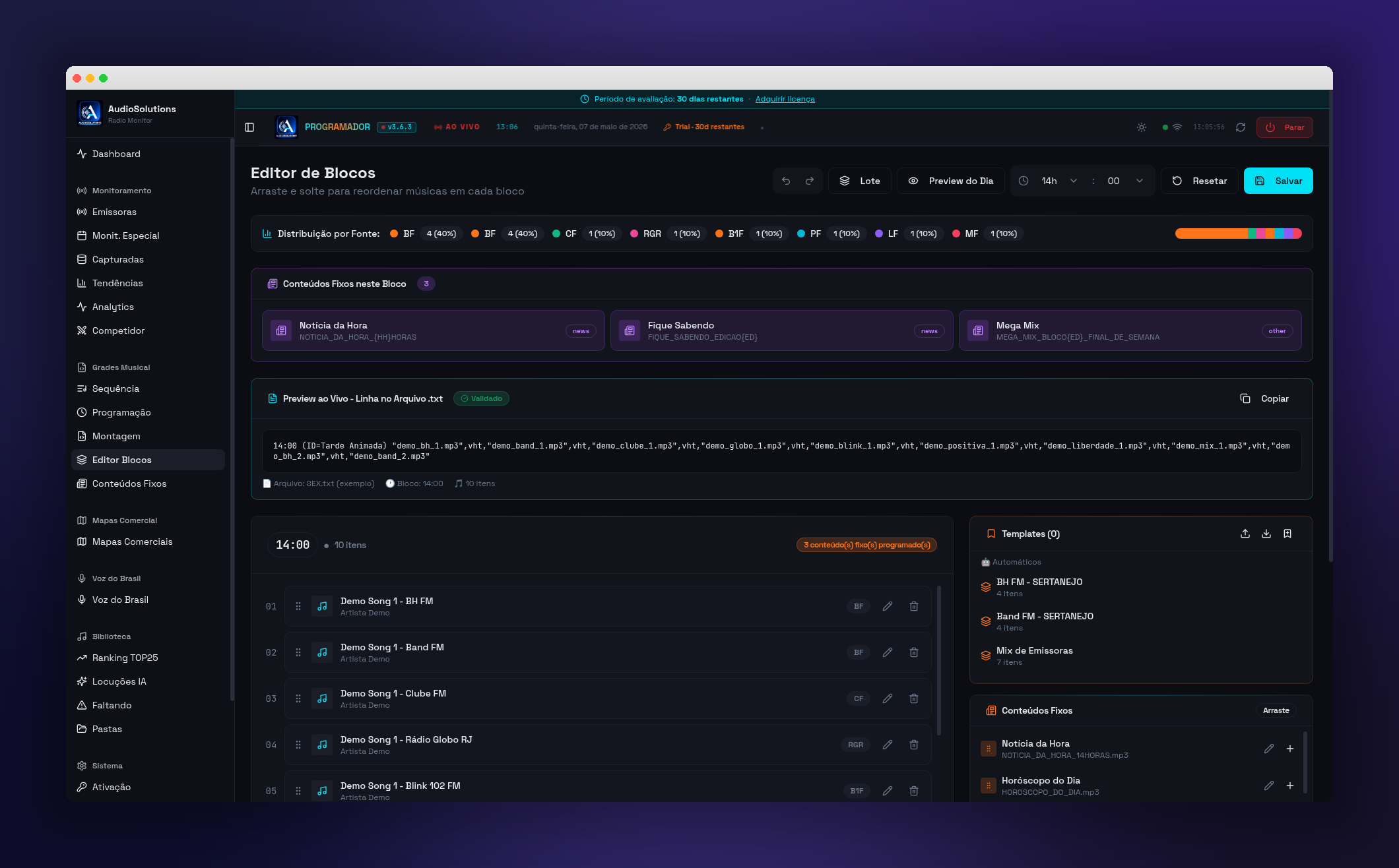Import templates with download icon

1266,534
